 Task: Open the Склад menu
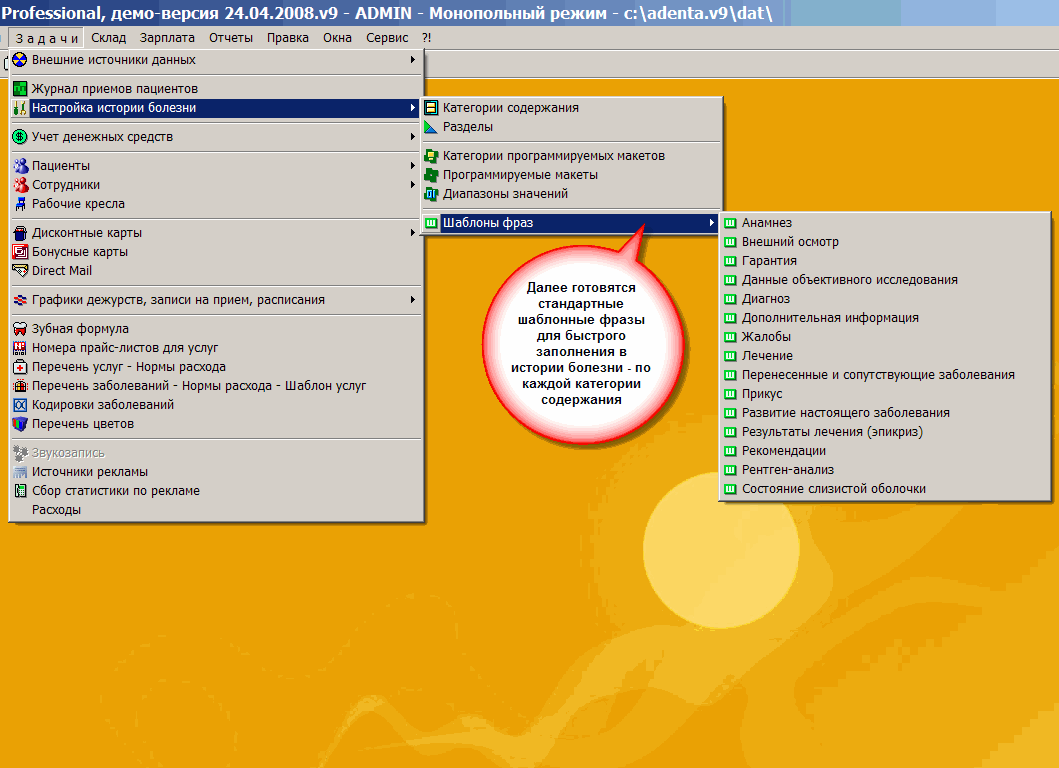108,38
